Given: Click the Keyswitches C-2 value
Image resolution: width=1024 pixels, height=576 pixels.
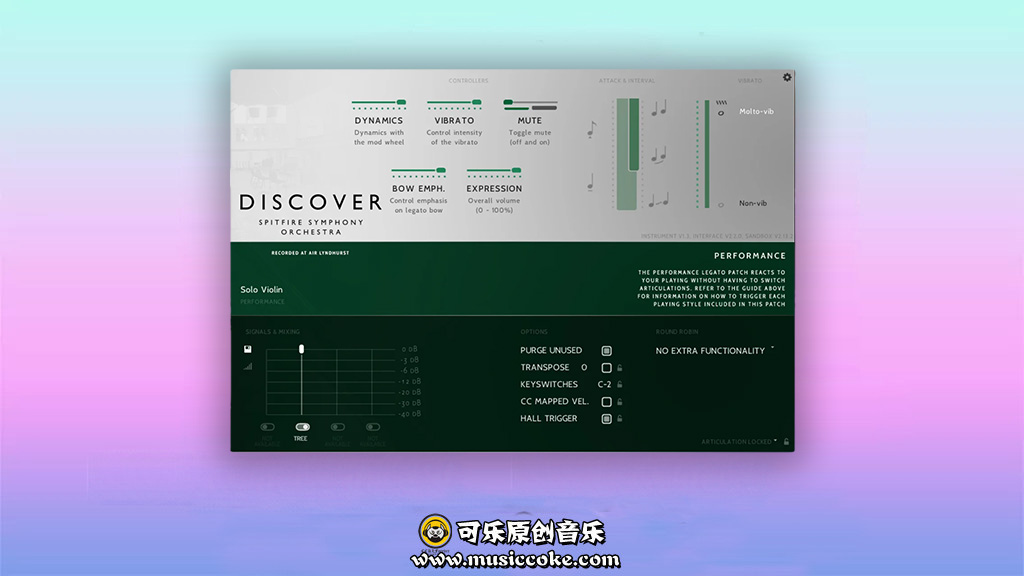Looking at the screenshot, I should (x=604, y=385).
